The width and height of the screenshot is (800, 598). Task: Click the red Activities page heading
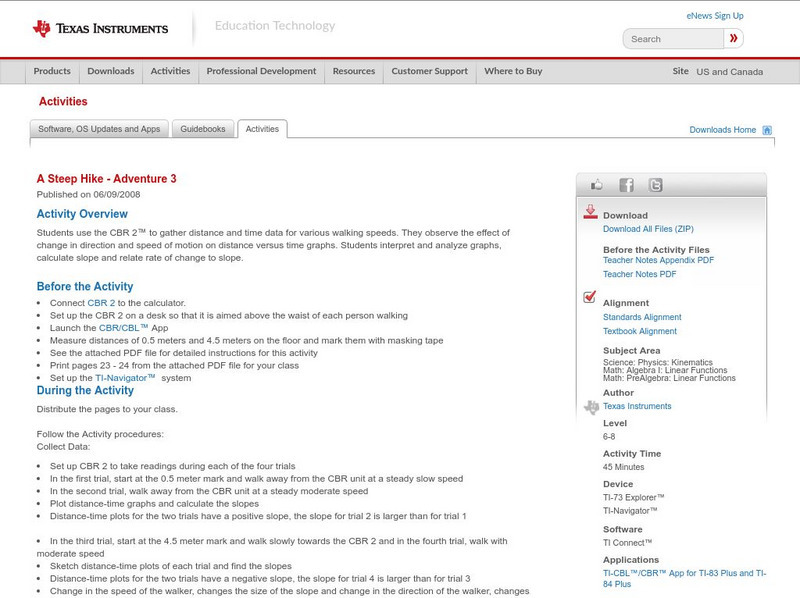point(63,102)
